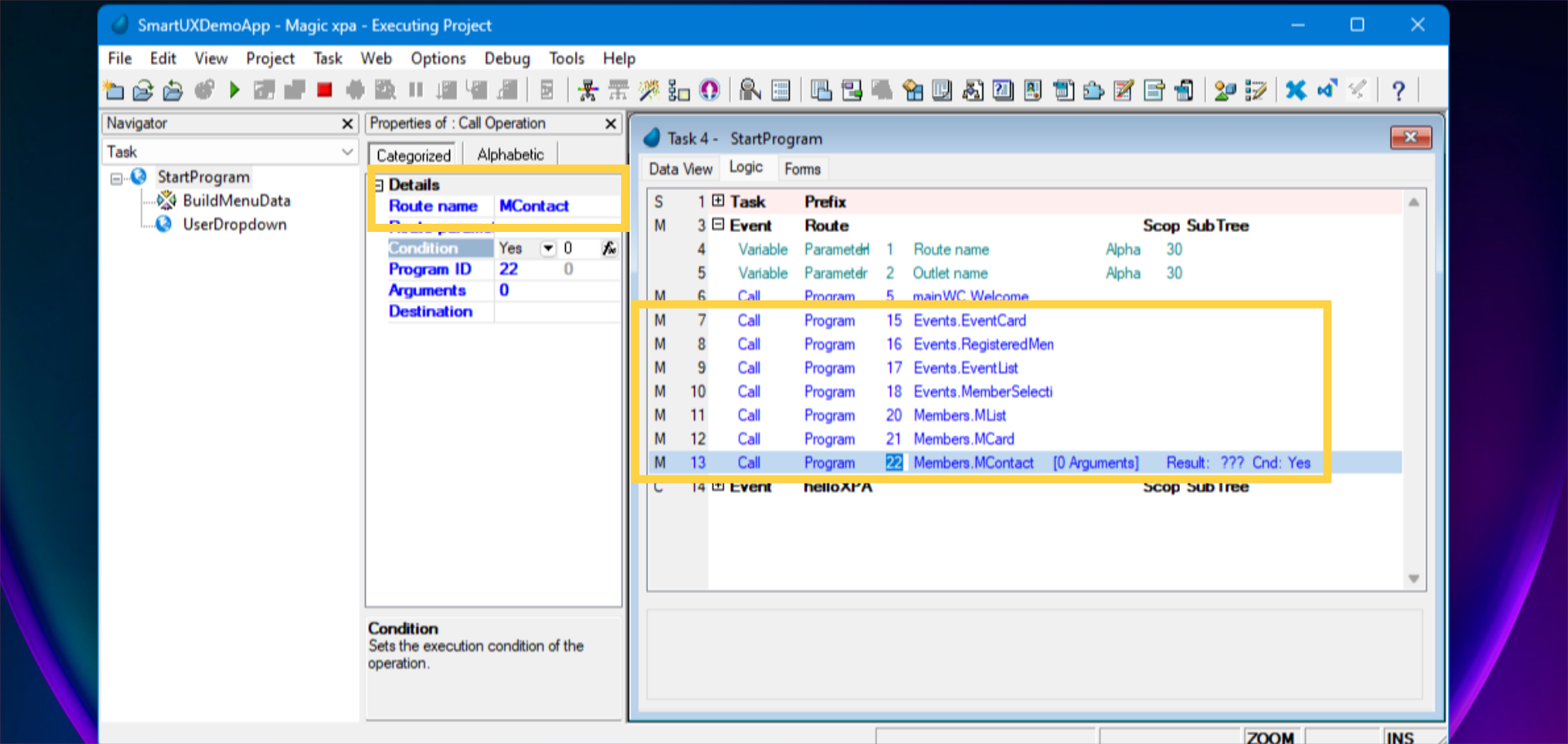Collapse the Event Route logic unit
This screenshot has width=1568, height=744.
[718, 225]
